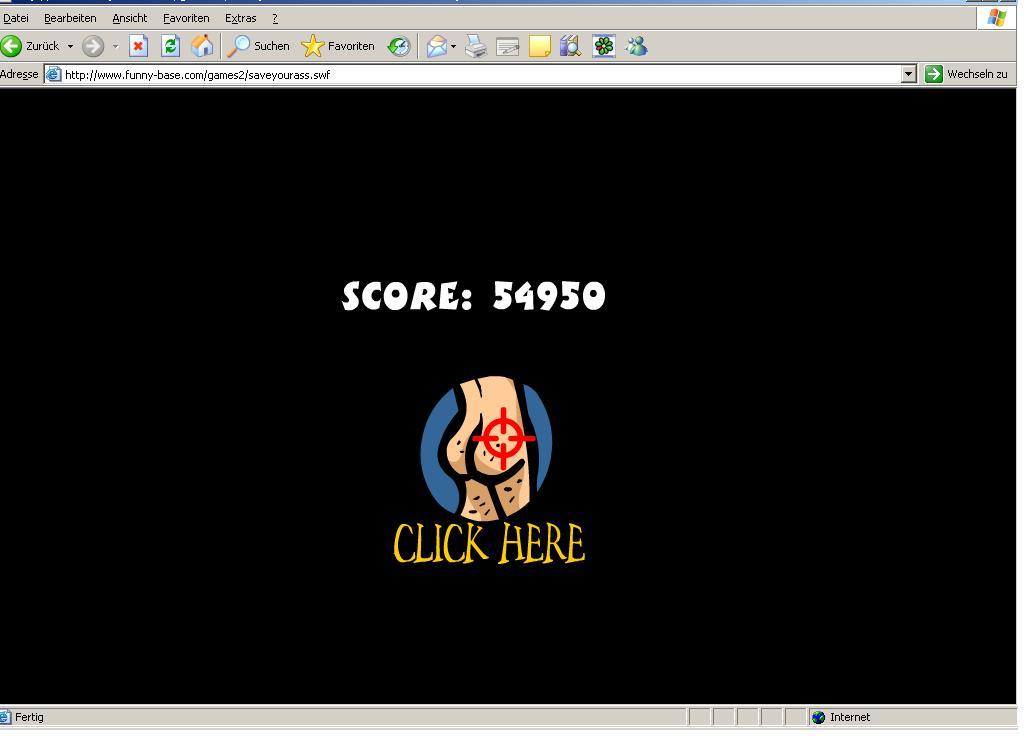Click the Mail envelope icon
The image size is (1024, 744).
click(436, 46)
